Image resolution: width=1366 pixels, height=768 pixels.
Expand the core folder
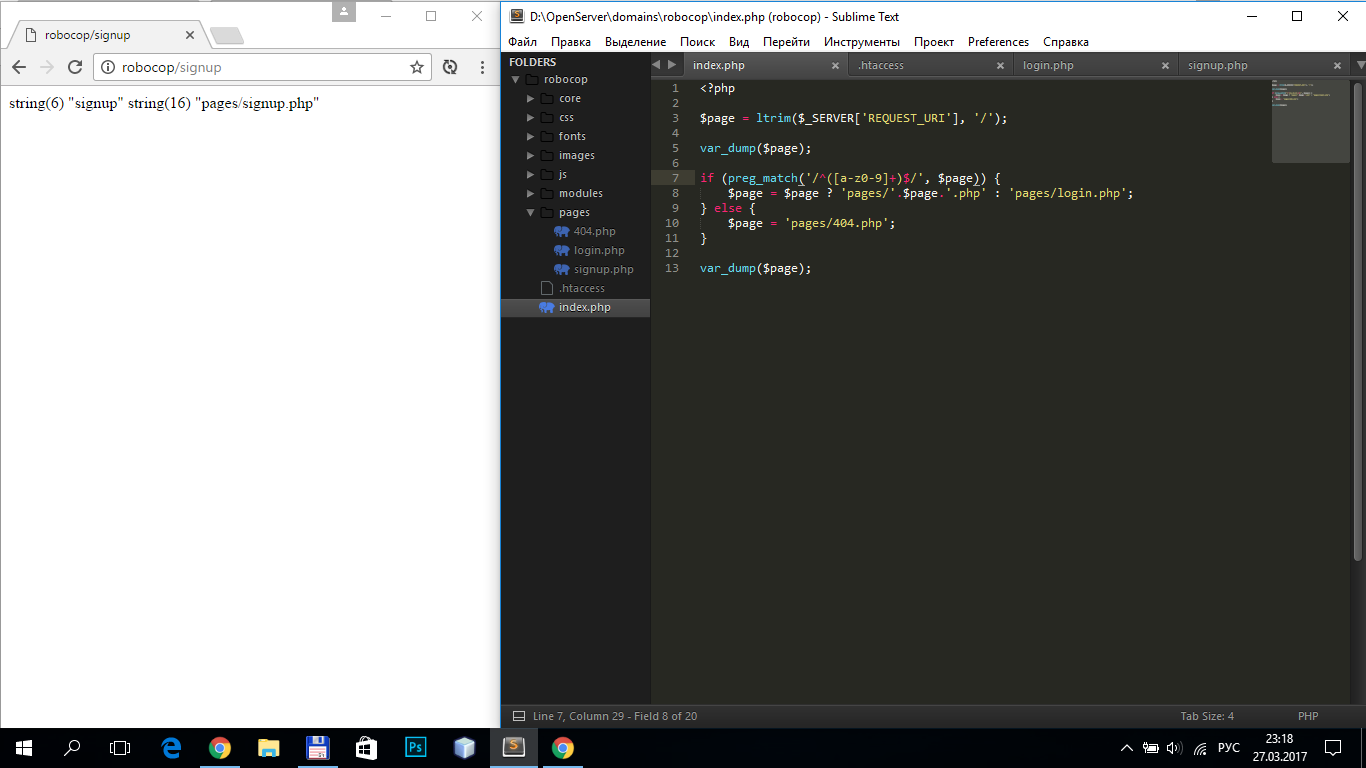531,99
